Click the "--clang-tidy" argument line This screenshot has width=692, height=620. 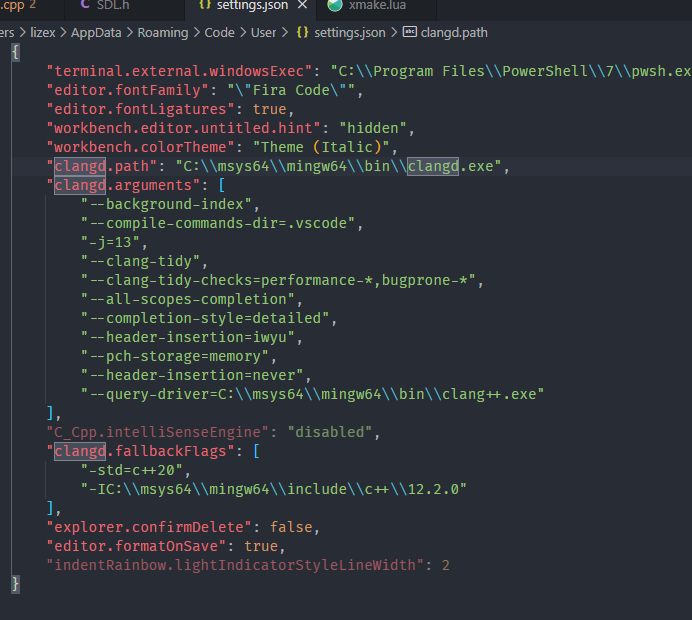point(140,261)
